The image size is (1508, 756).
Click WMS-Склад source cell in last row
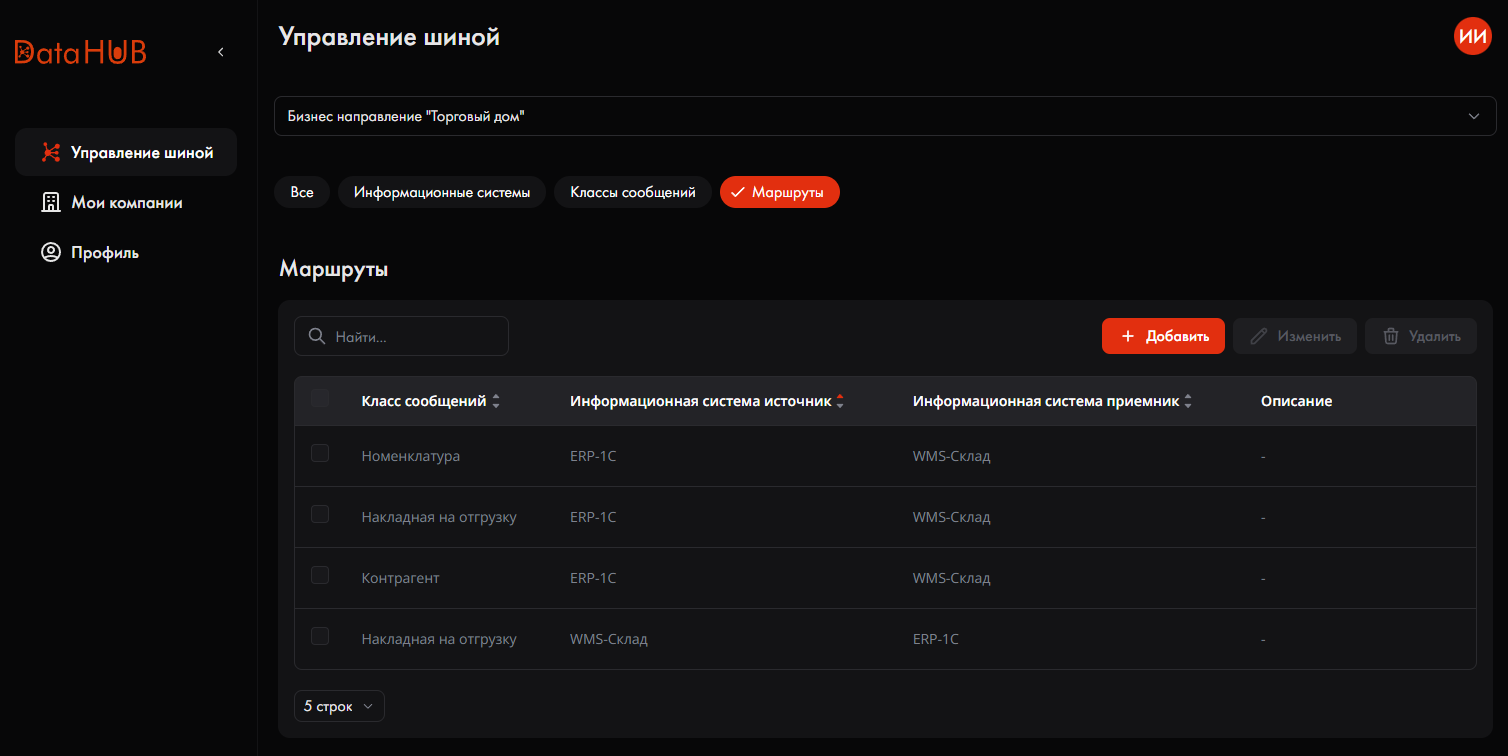point(609,639)
